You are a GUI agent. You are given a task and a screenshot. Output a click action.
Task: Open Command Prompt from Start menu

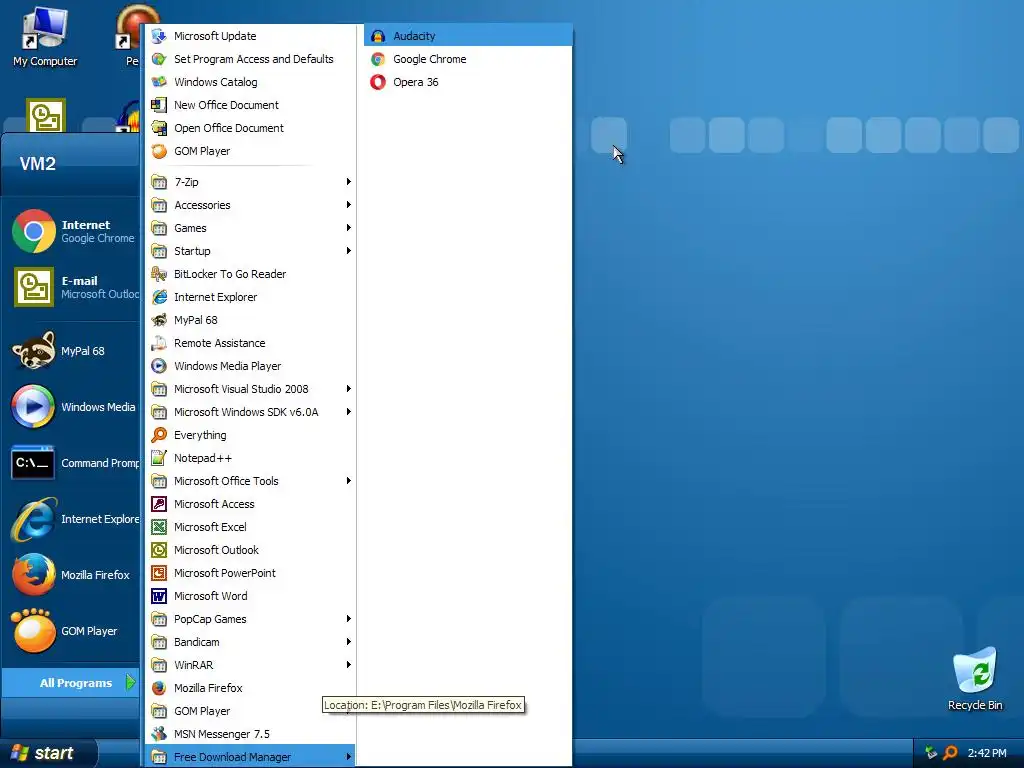pos(73,463)
